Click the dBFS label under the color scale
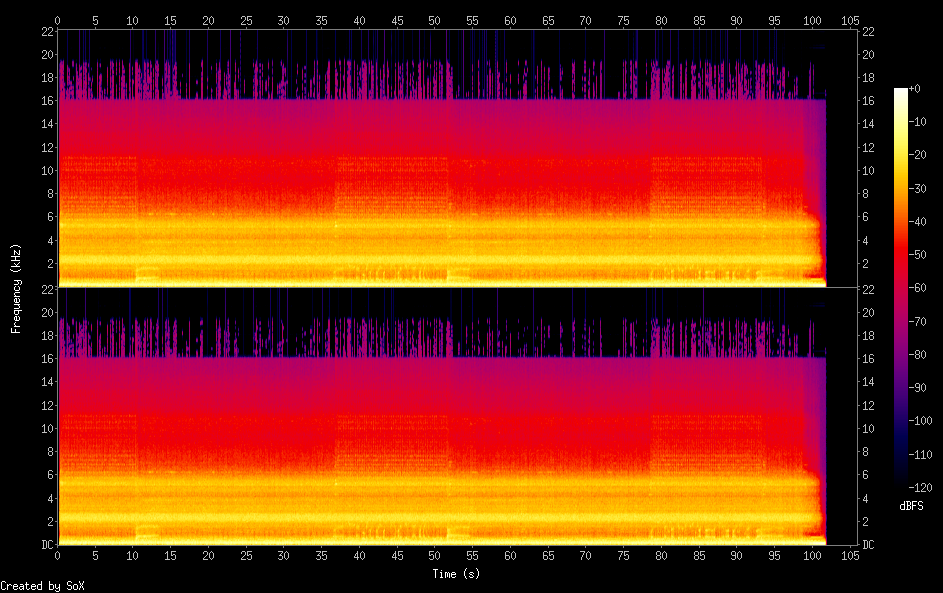The width and height of the screenshot is (943, 593). coord(911,506)
